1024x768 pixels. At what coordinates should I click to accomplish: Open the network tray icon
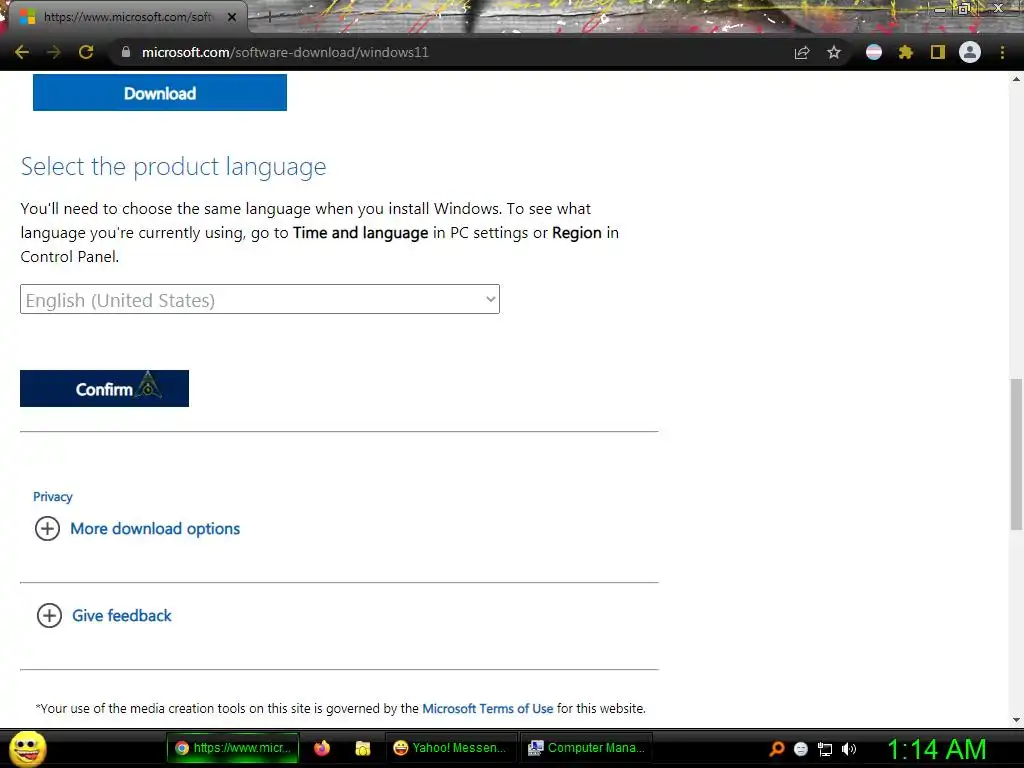(x=825, y=749)
